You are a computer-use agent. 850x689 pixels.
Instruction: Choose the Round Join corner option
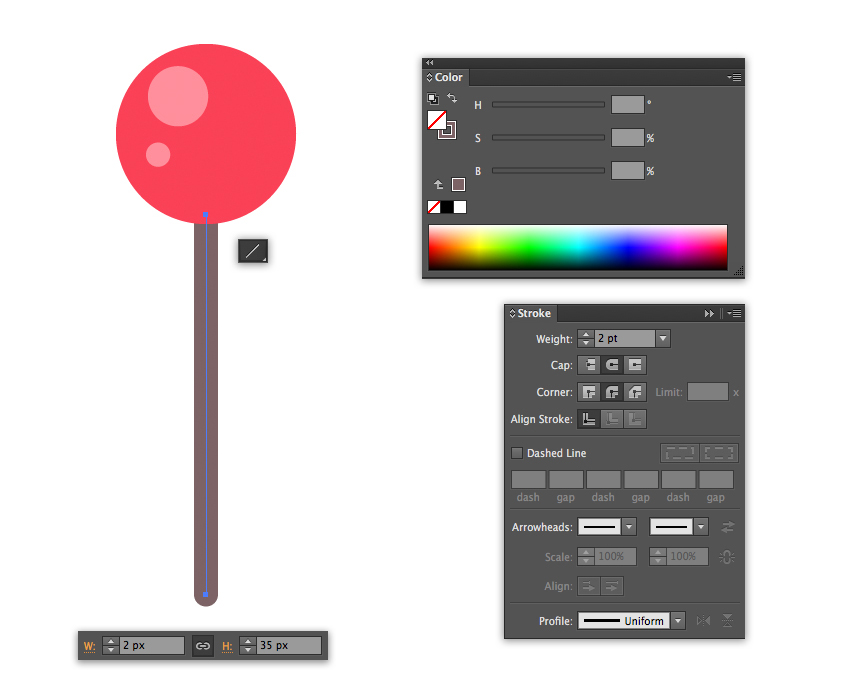point(612,392)
